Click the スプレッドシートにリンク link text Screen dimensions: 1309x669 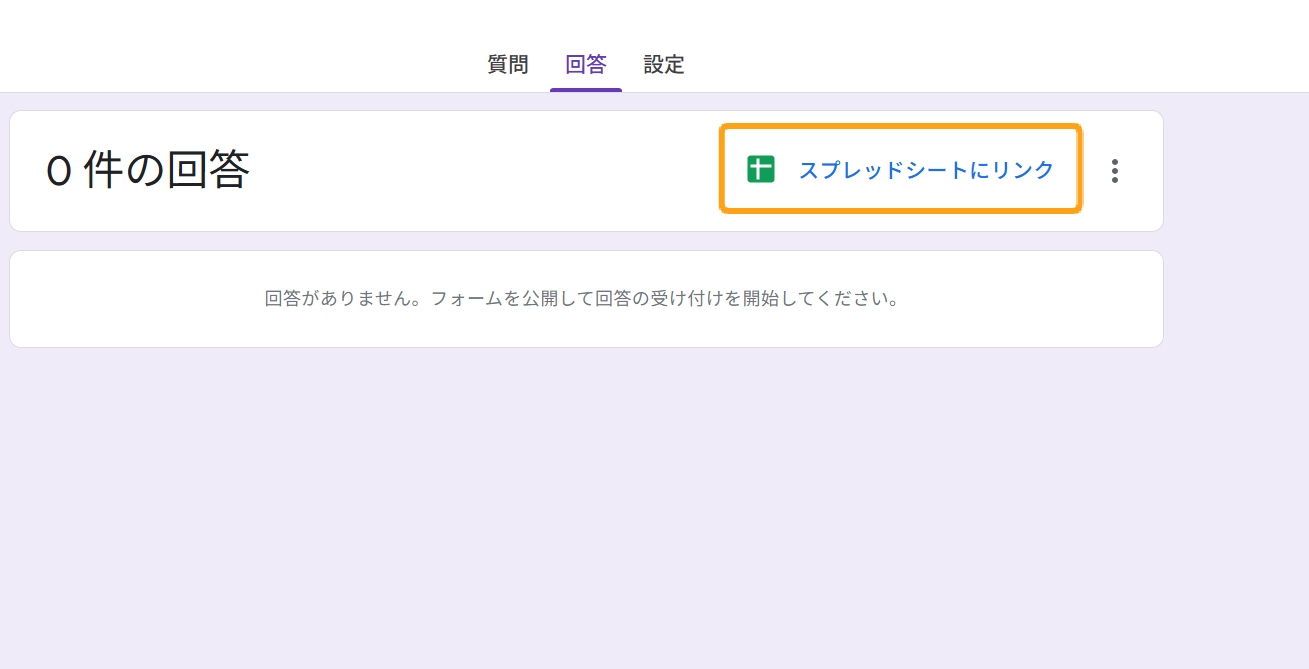925,170
